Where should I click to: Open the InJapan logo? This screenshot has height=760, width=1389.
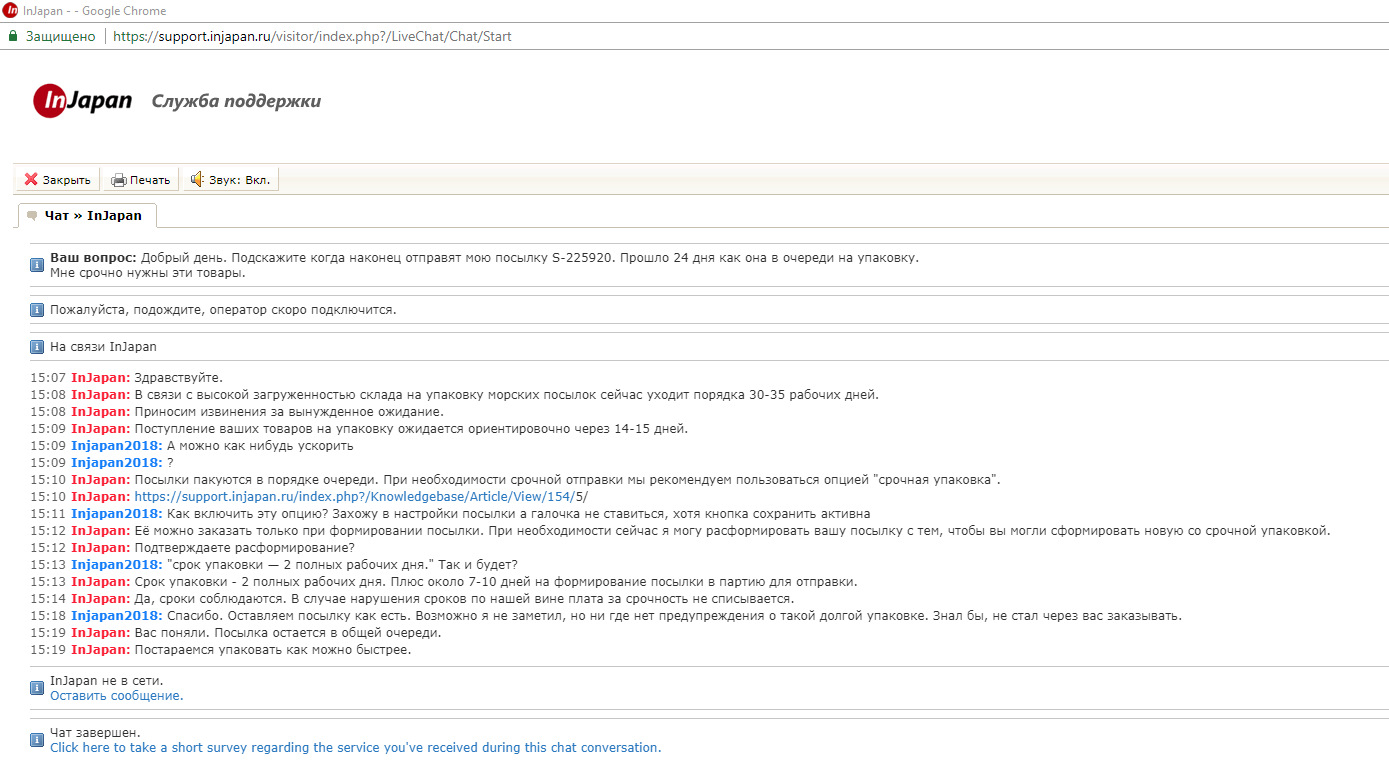83,101
